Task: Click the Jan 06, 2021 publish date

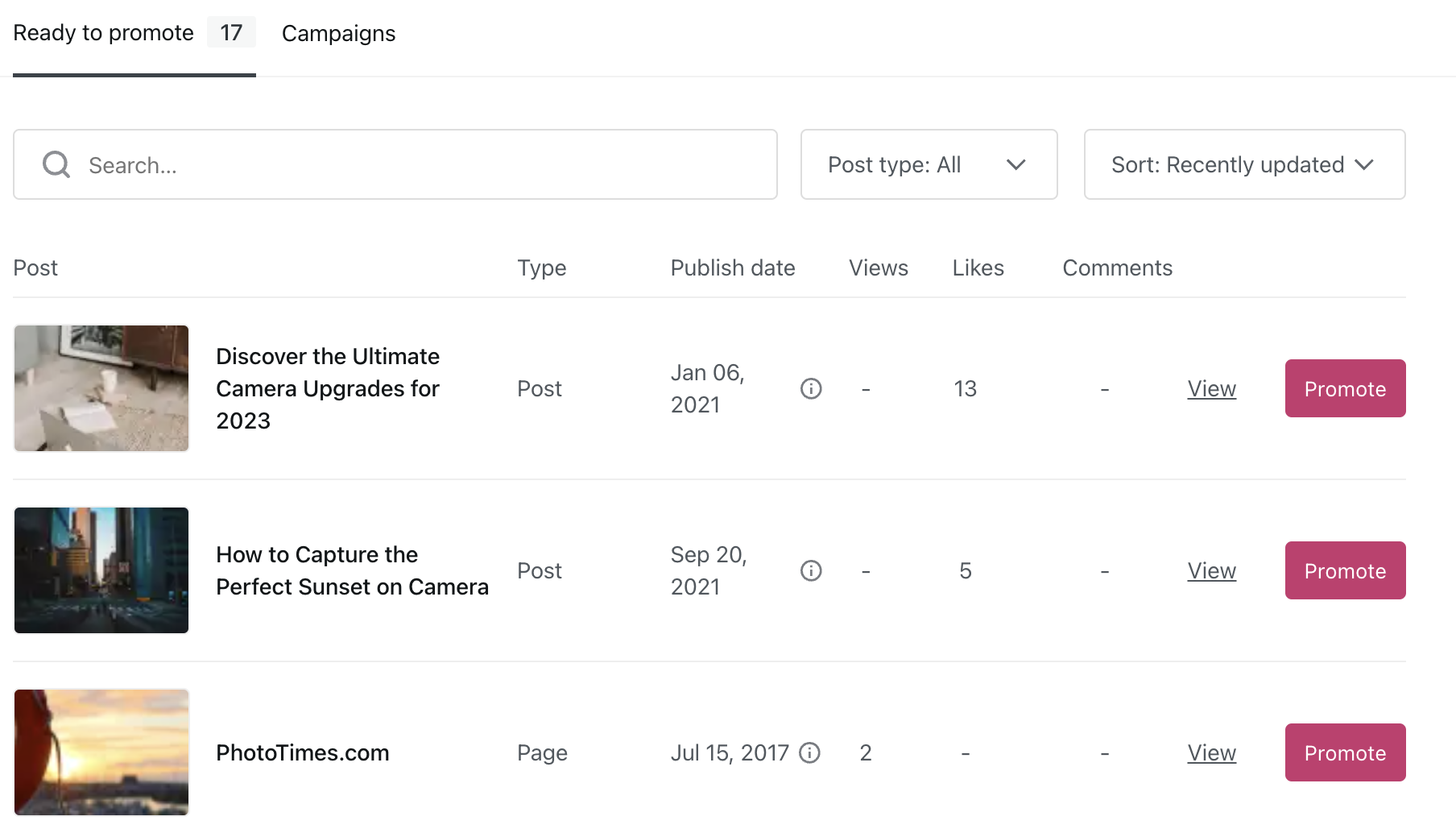Action: pos(707,388)
